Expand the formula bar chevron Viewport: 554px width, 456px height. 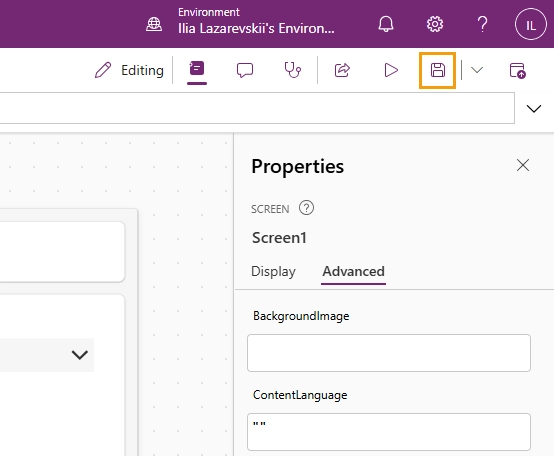coord(534,108)
